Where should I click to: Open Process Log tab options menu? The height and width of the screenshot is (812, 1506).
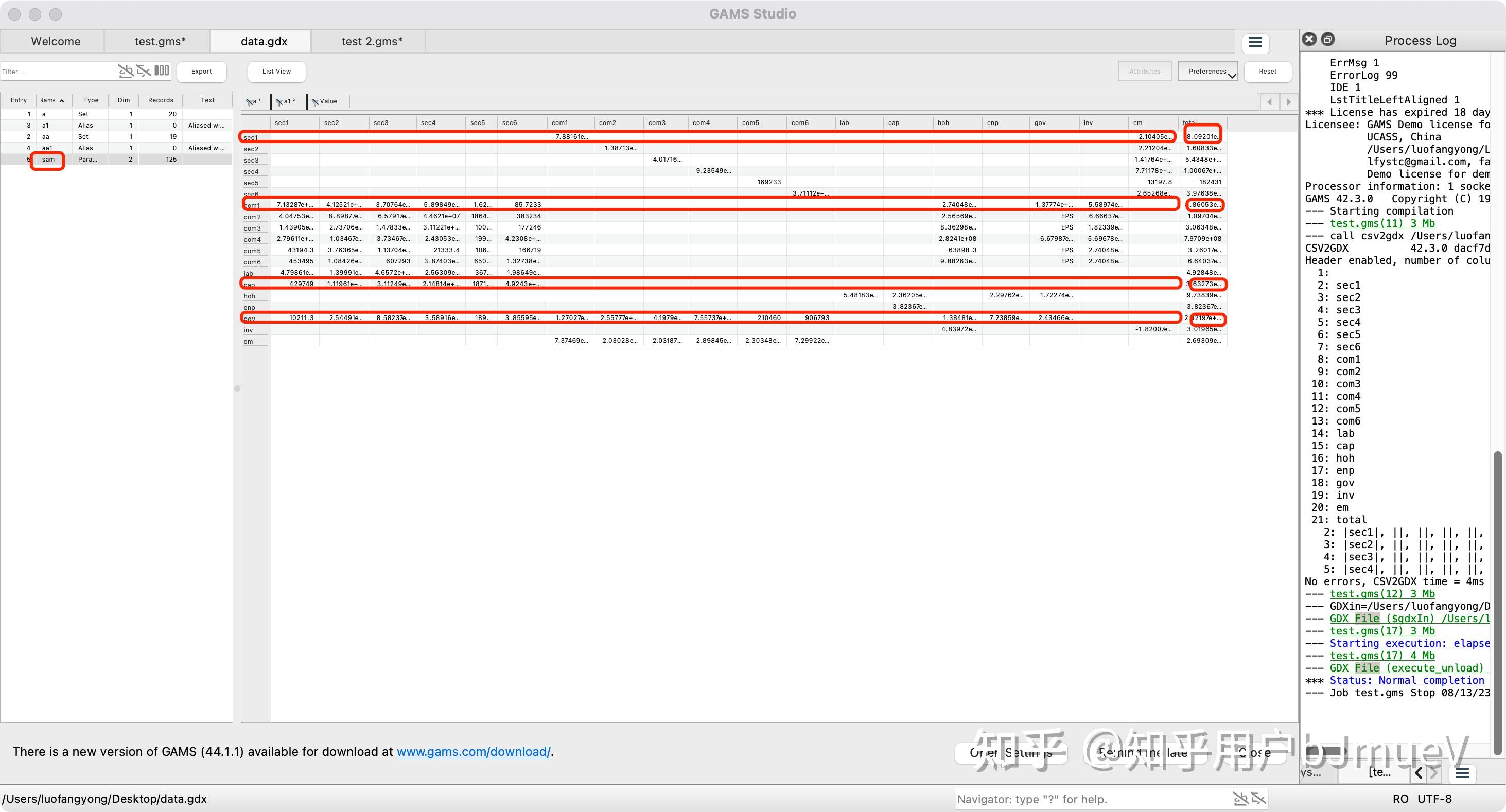pyautogui.click(x=1462, y=773)
